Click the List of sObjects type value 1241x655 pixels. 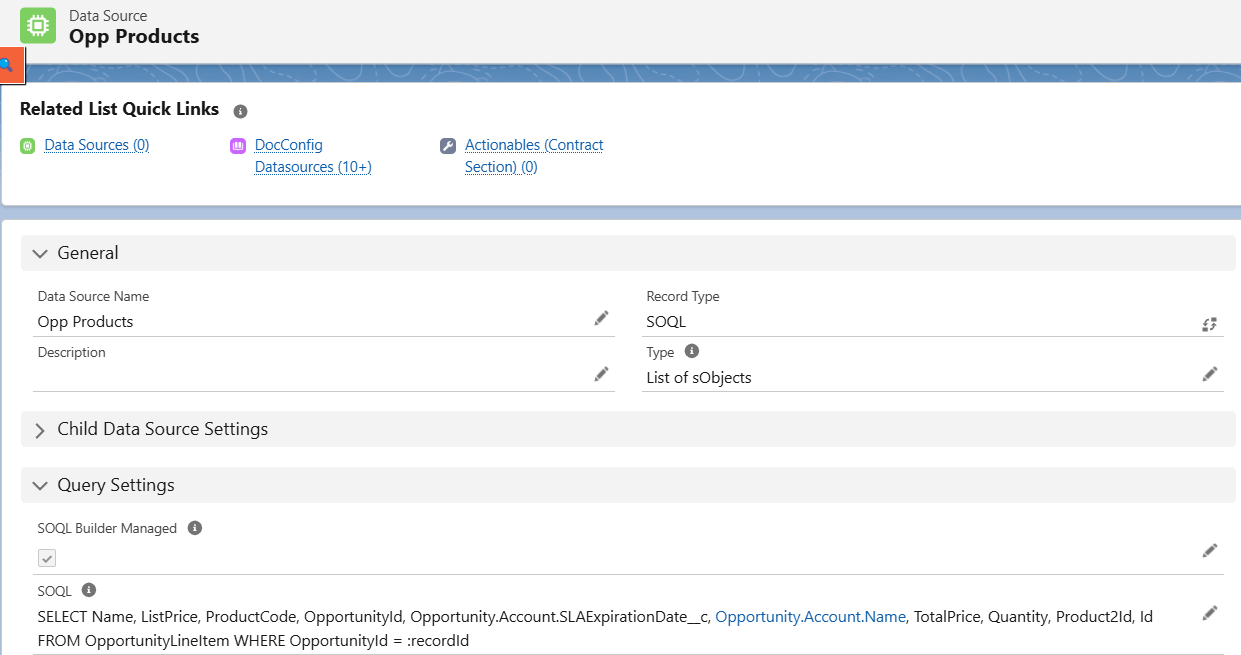(x=699, y=378)
